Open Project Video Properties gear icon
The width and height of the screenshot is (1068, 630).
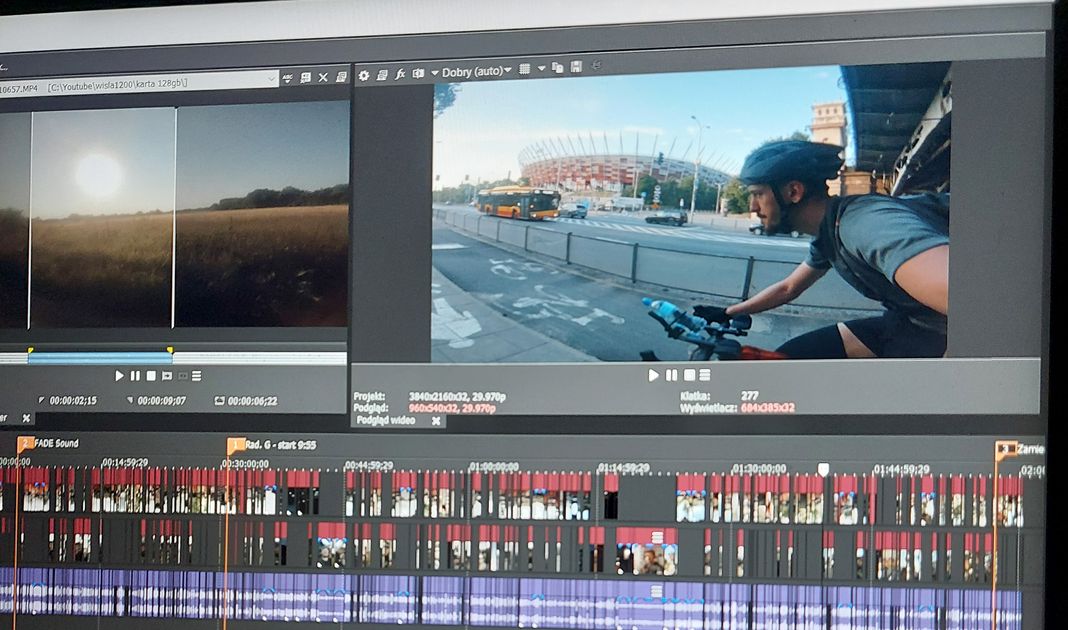pyautogui.click(x=364, y=74)
